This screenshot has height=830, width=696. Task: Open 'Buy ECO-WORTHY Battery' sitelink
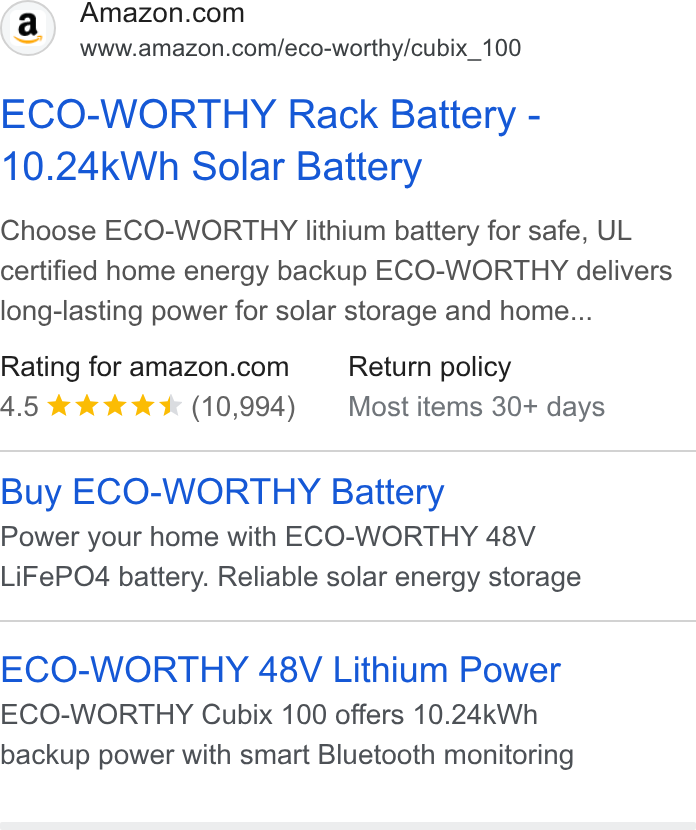[222, 492]
